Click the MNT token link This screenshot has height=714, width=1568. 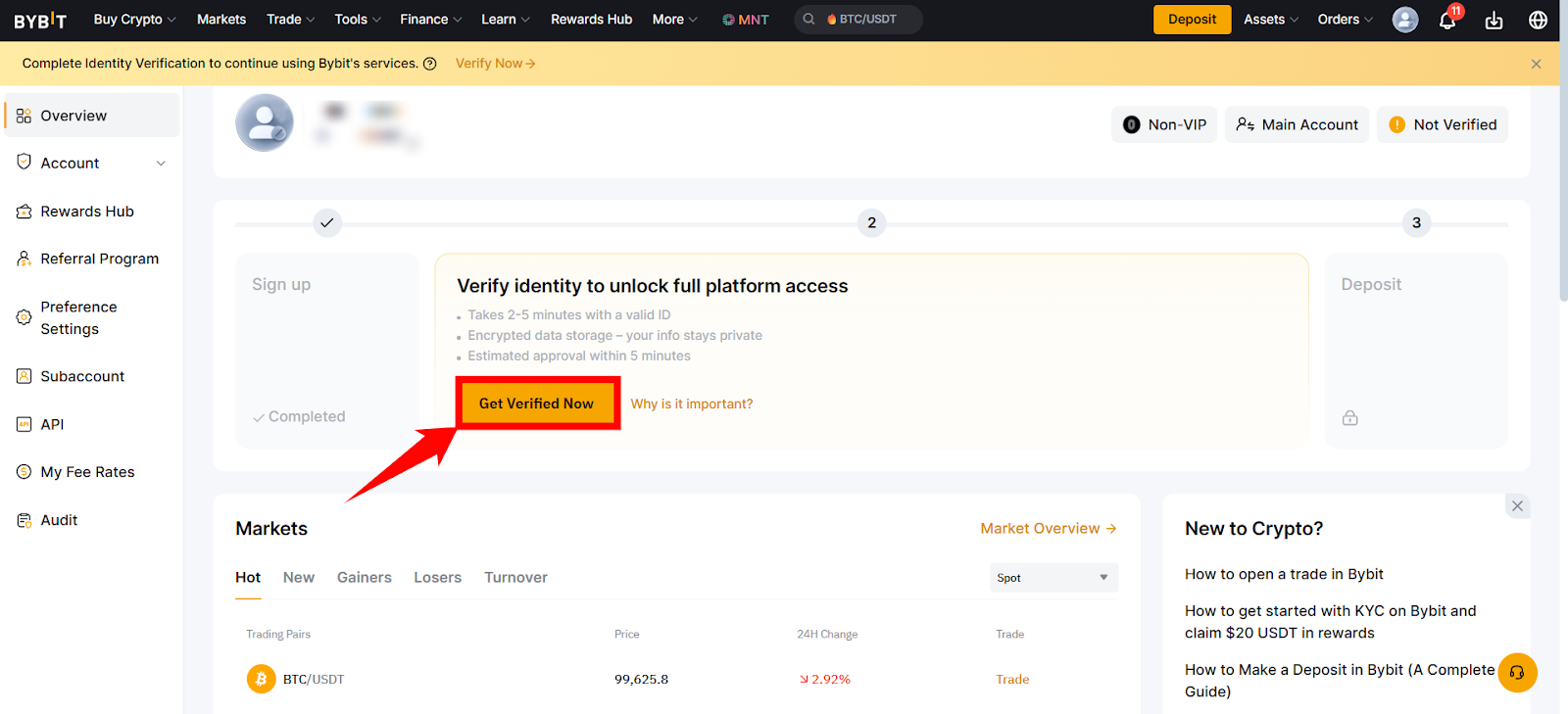(x=746, y=20)
